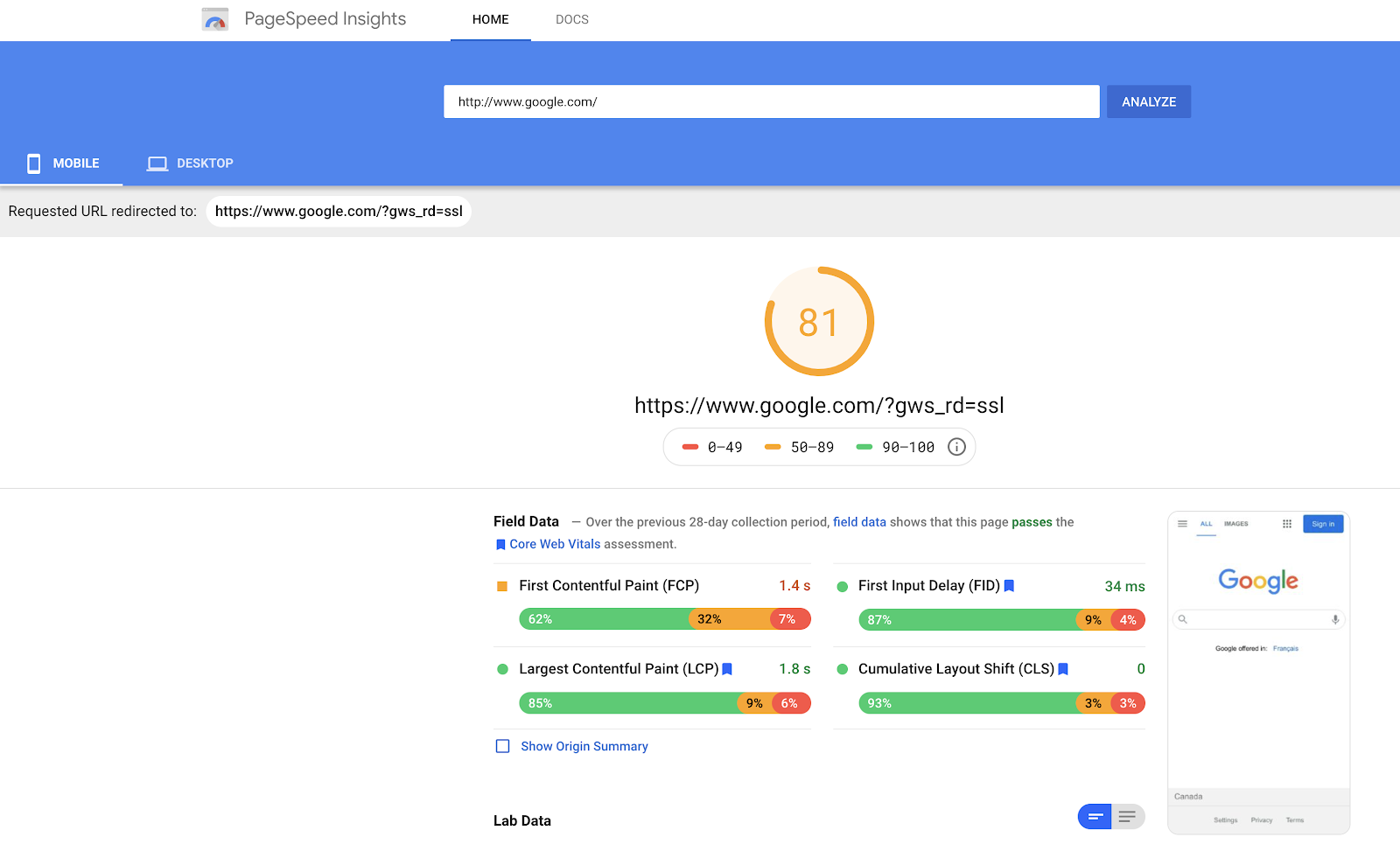
Task: Focus the URL input field
Action: tap(772, 101)
